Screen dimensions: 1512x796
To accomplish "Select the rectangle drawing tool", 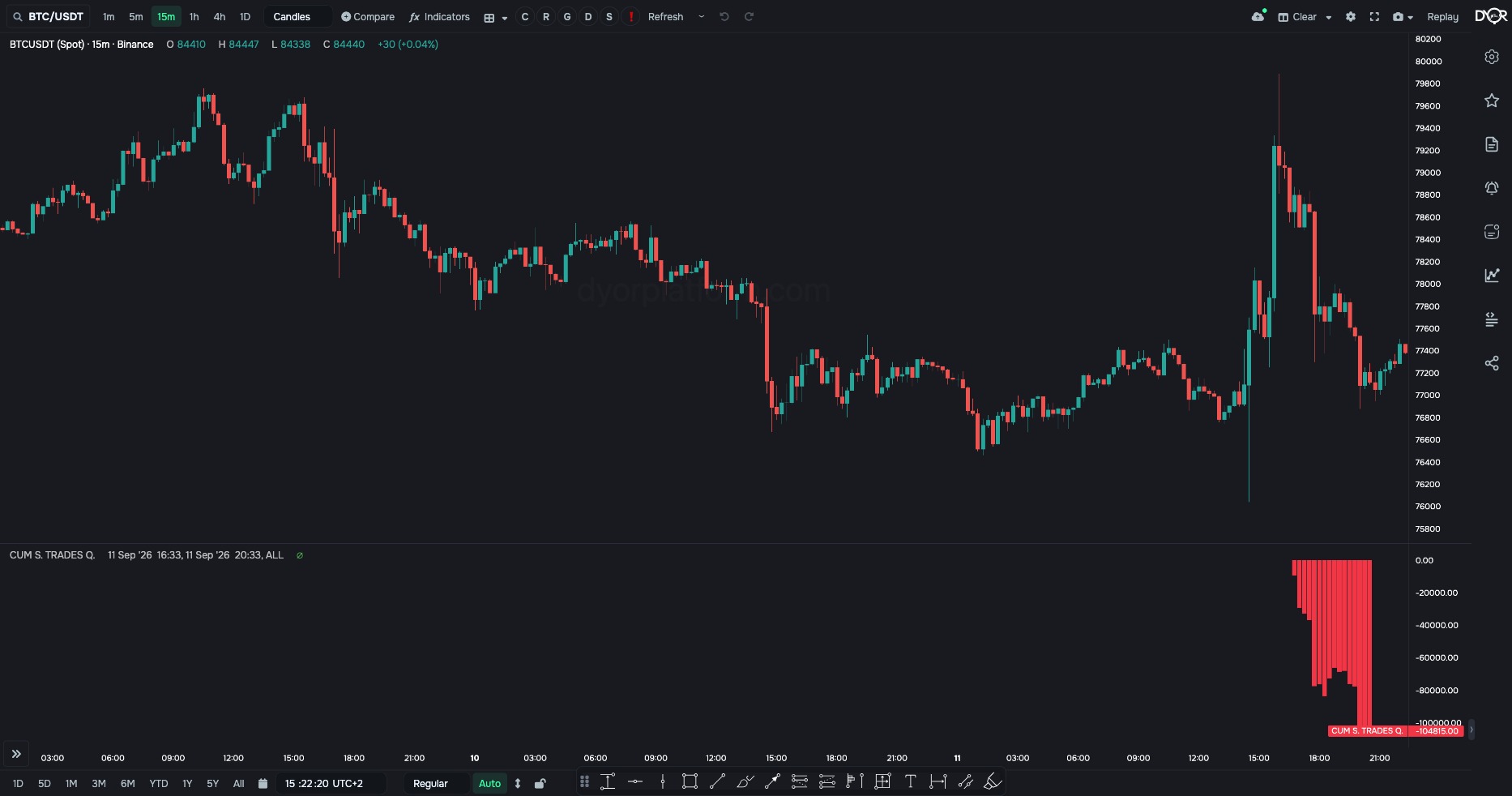I will pyautogui.click(x=690, y=781).
